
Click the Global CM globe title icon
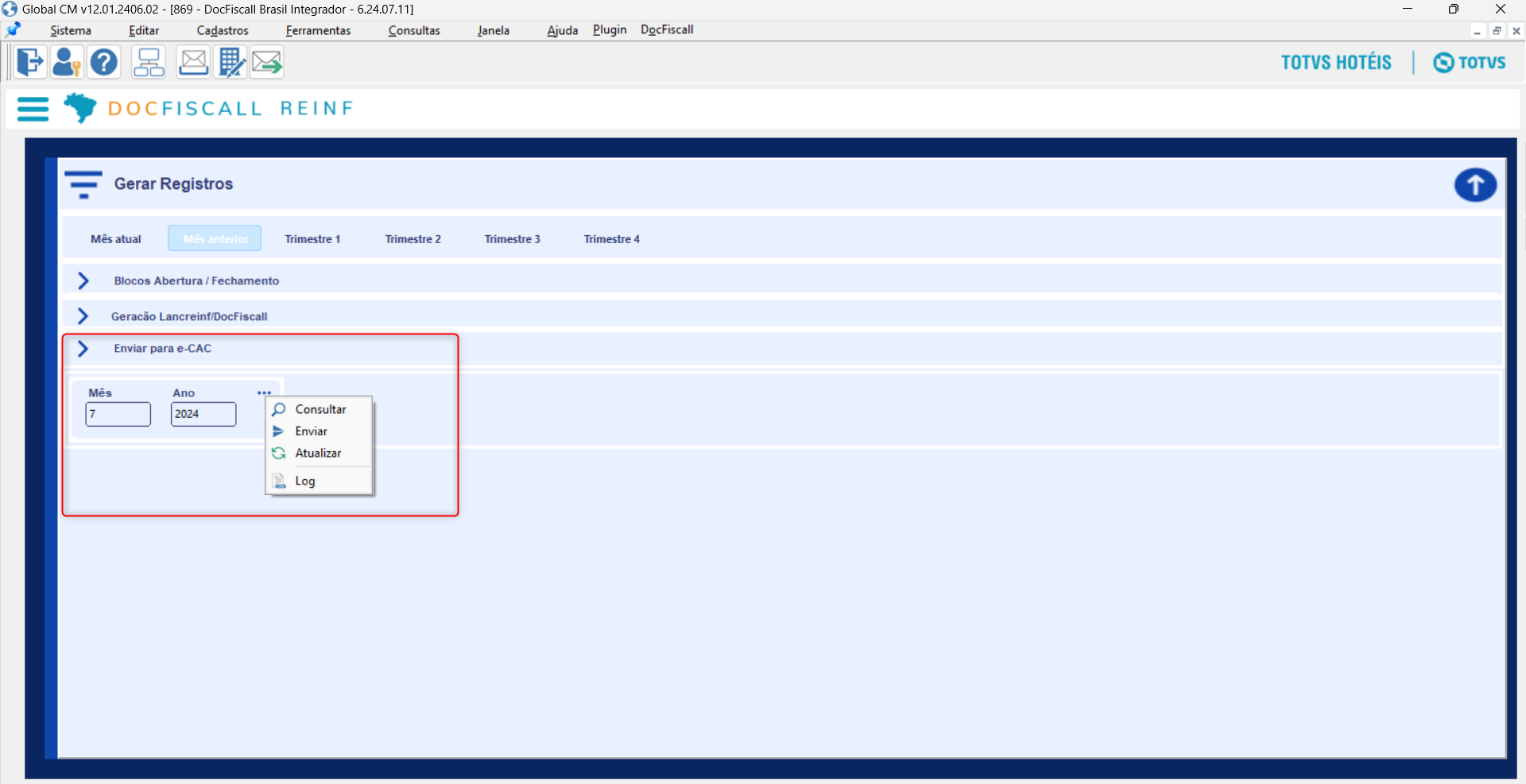(x=10, y=9)
